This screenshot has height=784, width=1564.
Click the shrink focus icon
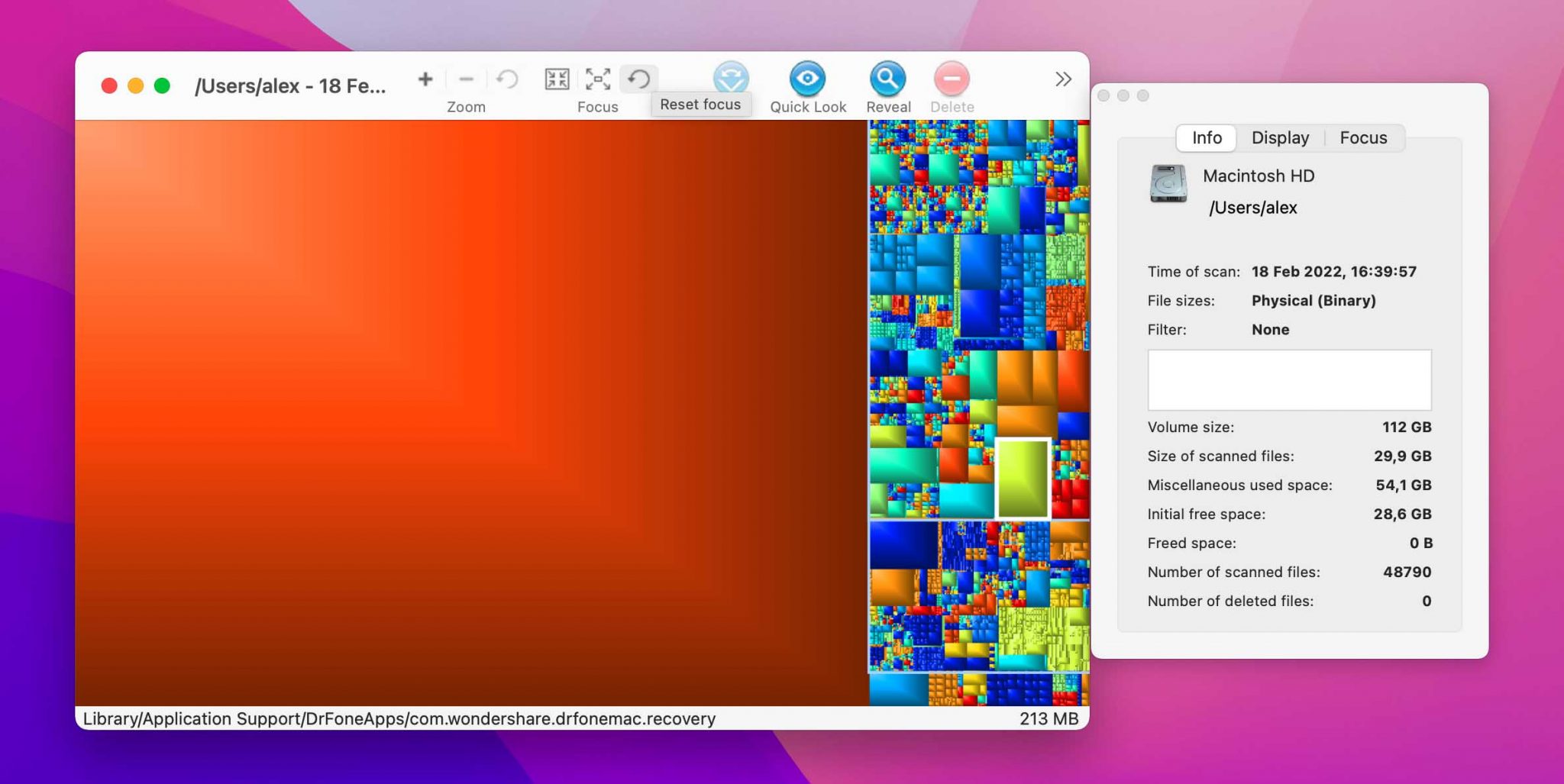pos(557,79)
